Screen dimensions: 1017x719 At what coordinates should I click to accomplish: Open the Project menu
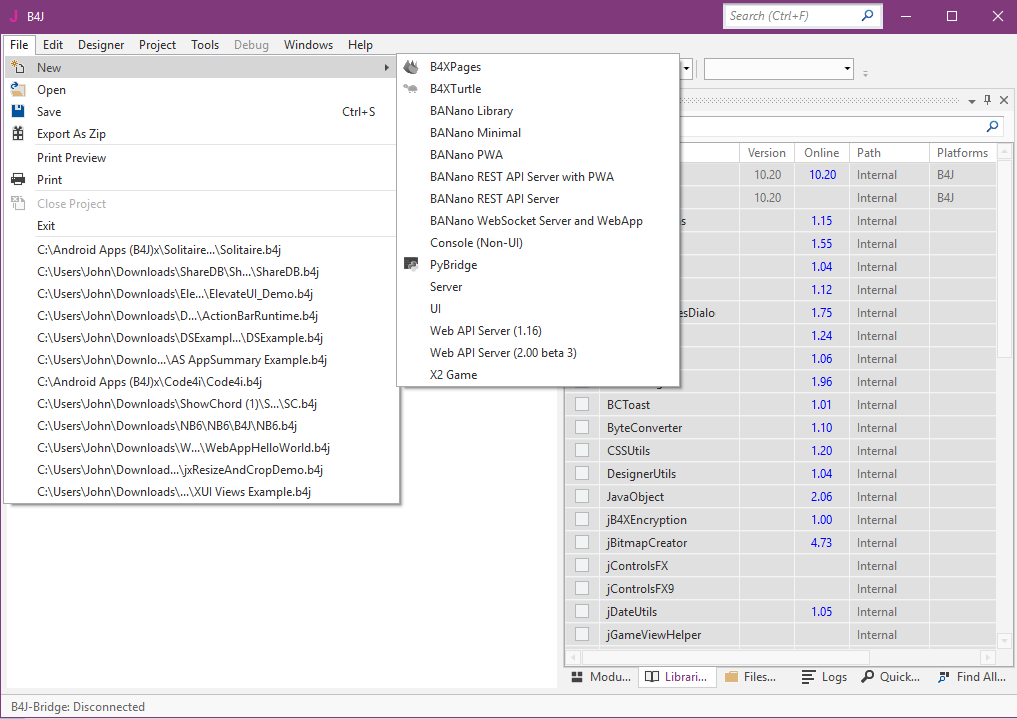(x=157, y=45)
